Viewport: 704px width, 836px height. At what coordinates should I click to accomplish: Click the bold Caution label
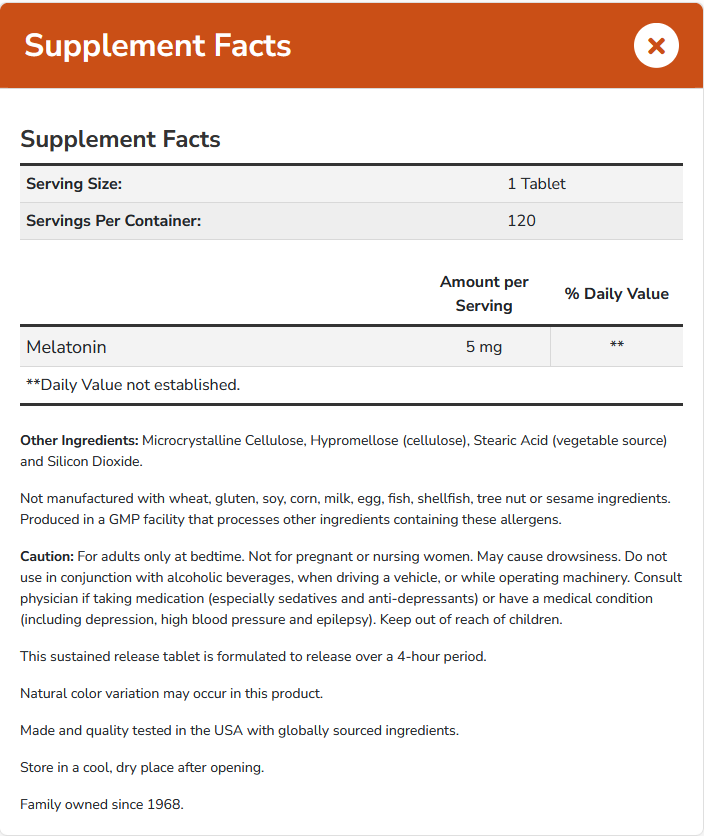pos(47,556)
